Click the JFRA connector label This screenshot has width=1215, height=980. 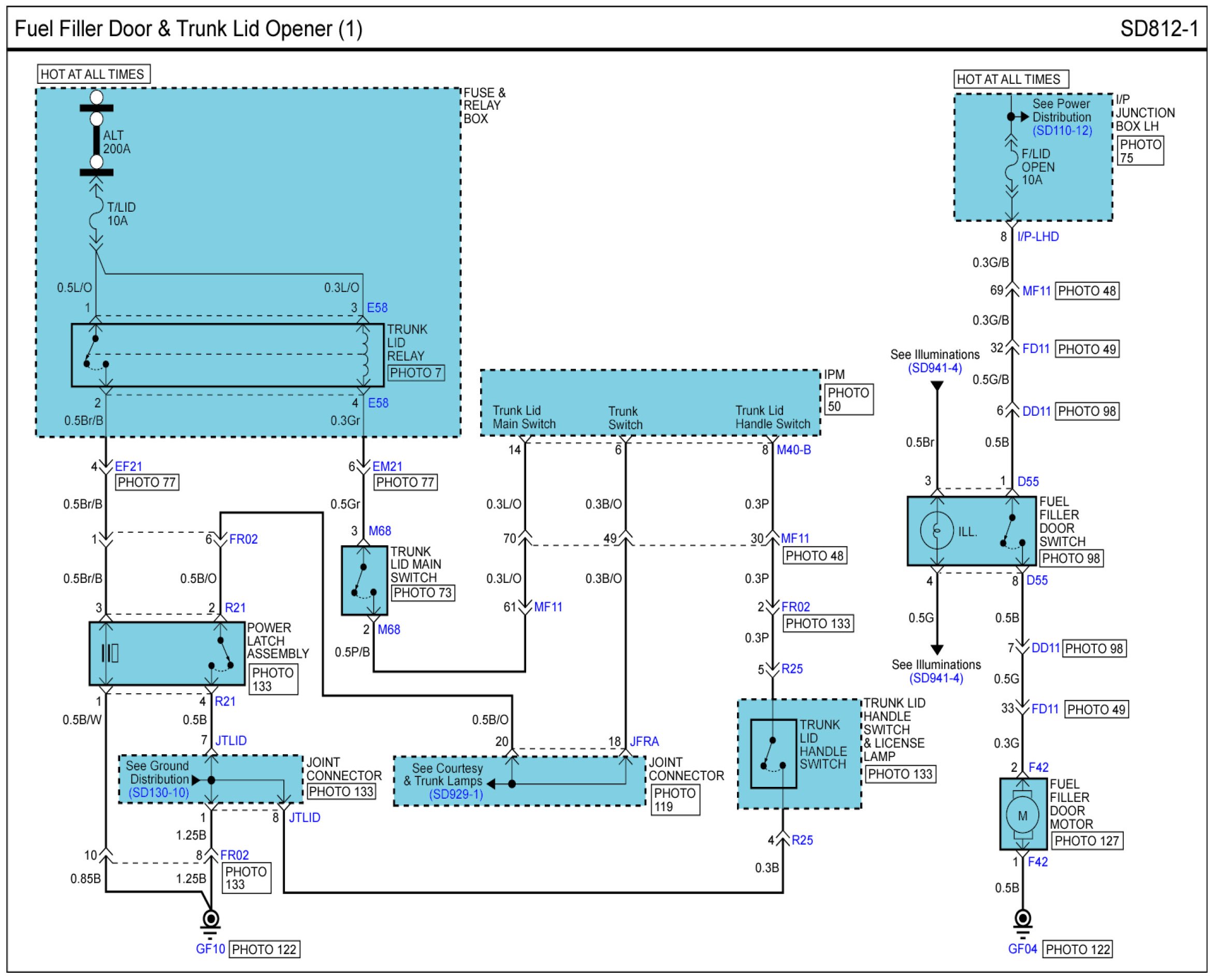pyautogui.click(x=644, y=741)
